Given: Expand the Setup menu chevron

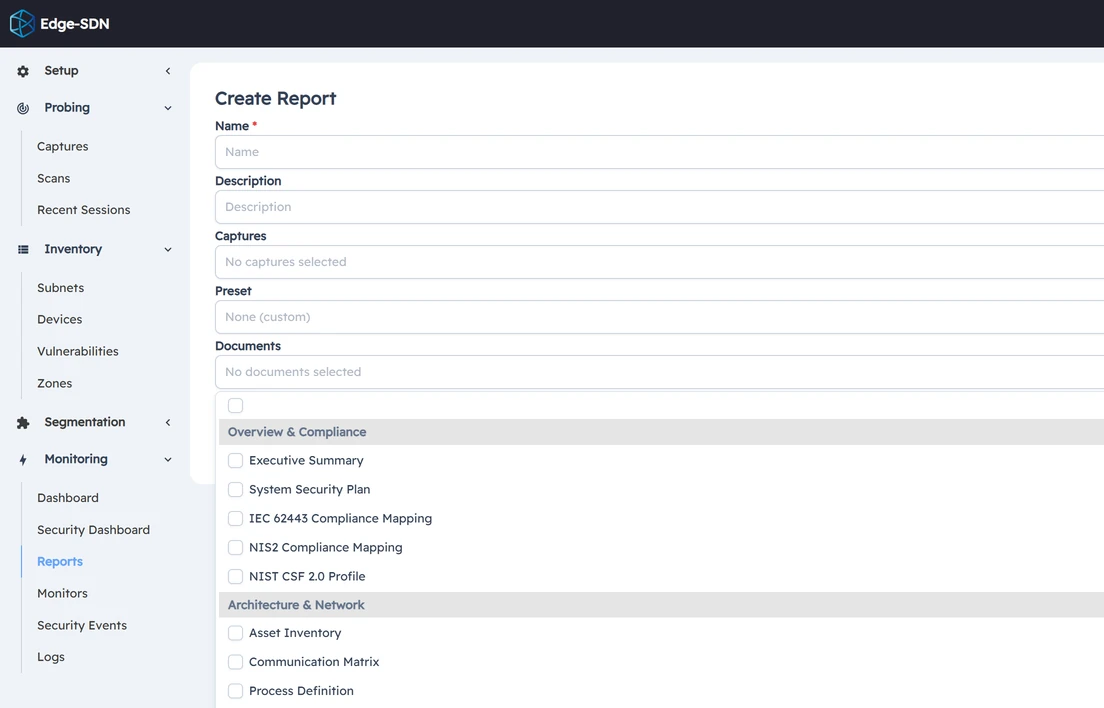Looking at the screenshot, I should point(168,70).
